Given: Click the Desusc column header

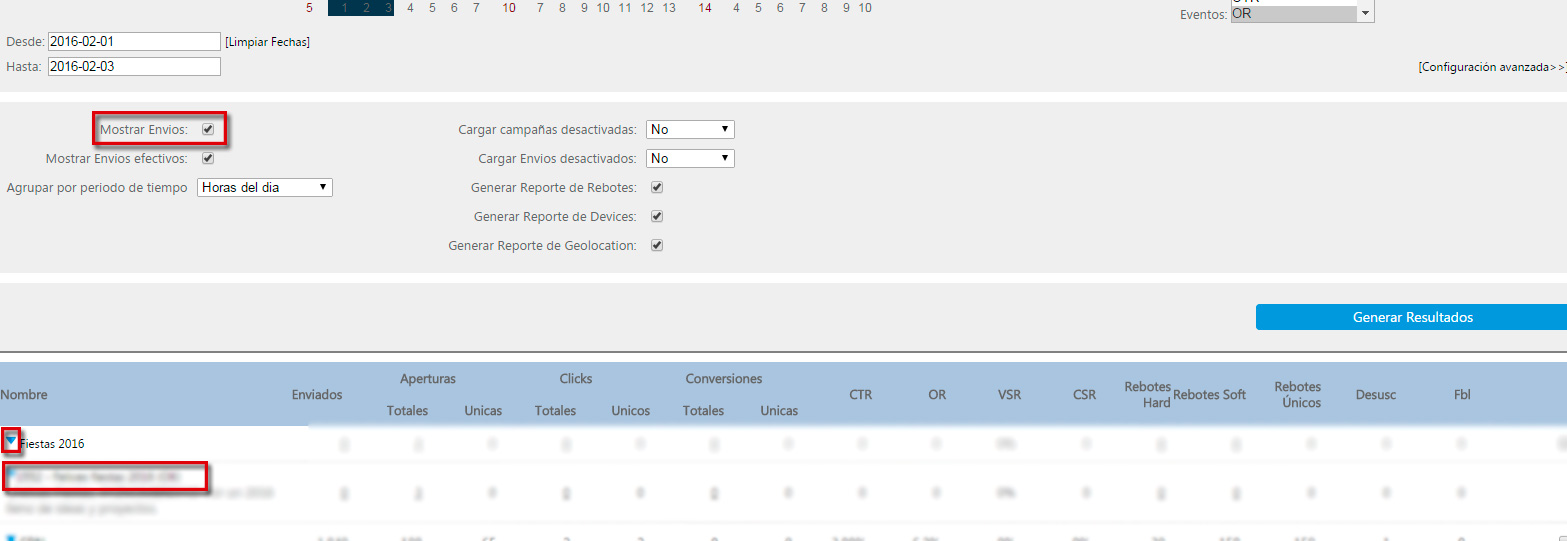Looking at the screenshot, I should pos(1375,395).
